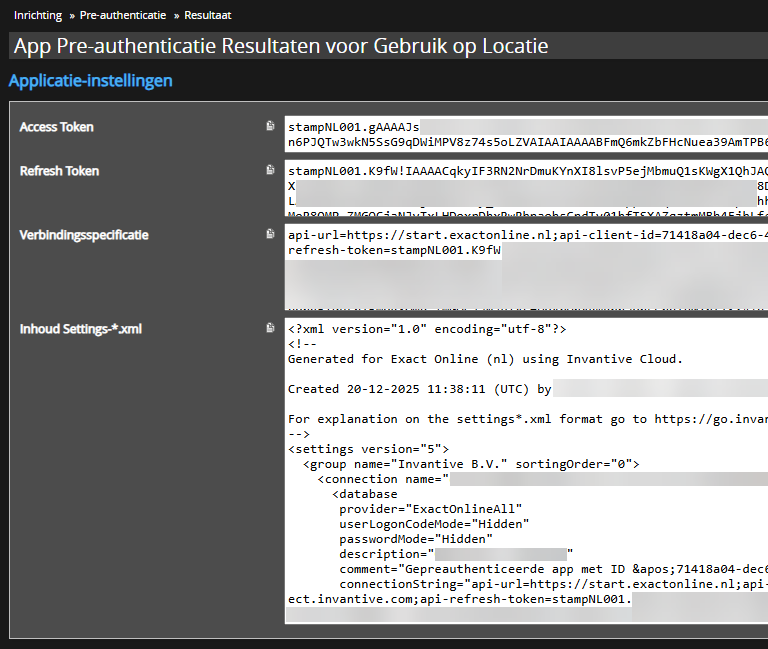Open Pre-authenticatie breadcrumb link
768x649 pixels.
122,16
